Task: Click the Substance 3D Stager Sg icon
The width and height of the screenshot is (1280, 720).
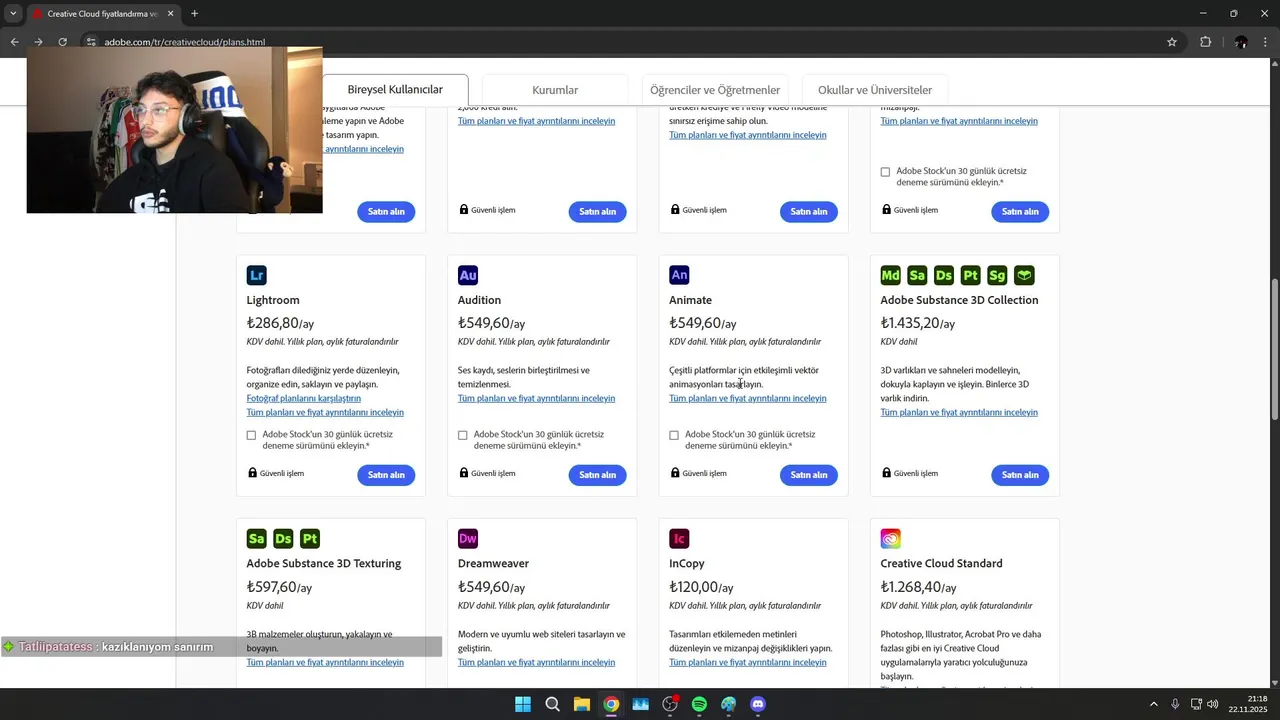Action: [997, 275]
